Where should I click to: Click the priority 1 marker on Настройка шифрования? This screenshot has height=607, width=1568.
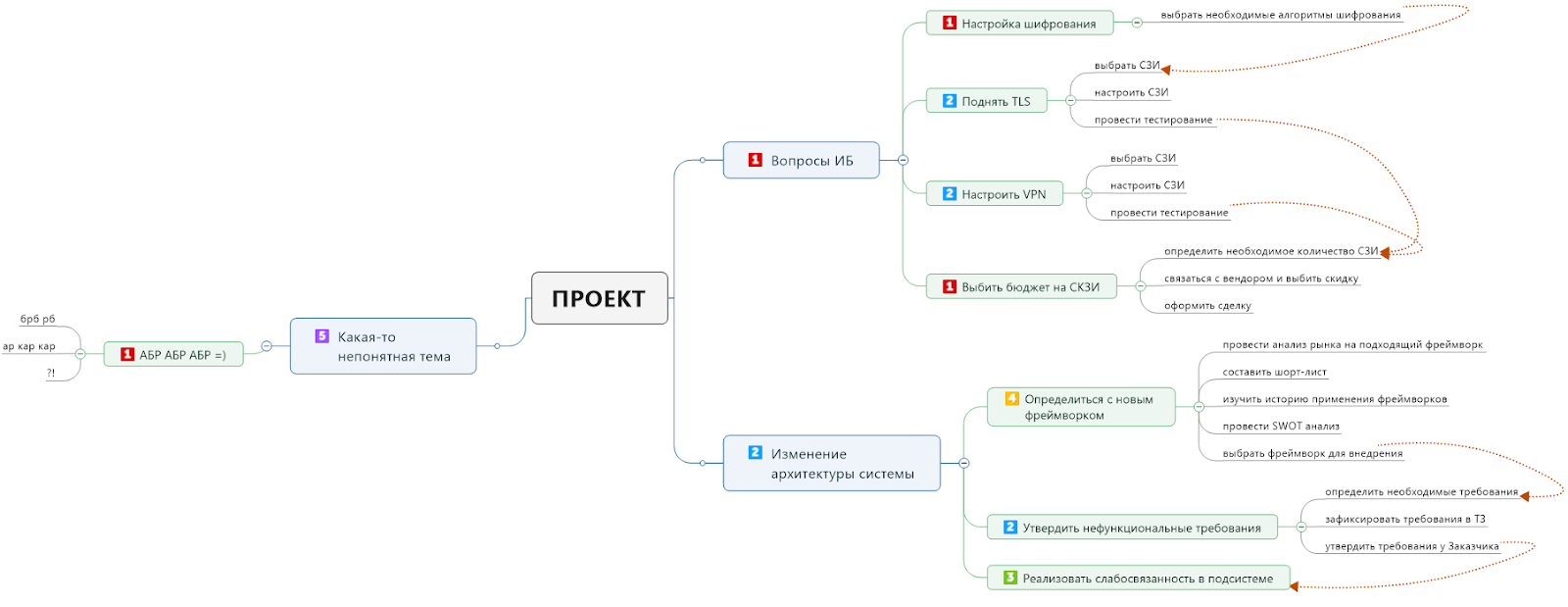(949, 23)
